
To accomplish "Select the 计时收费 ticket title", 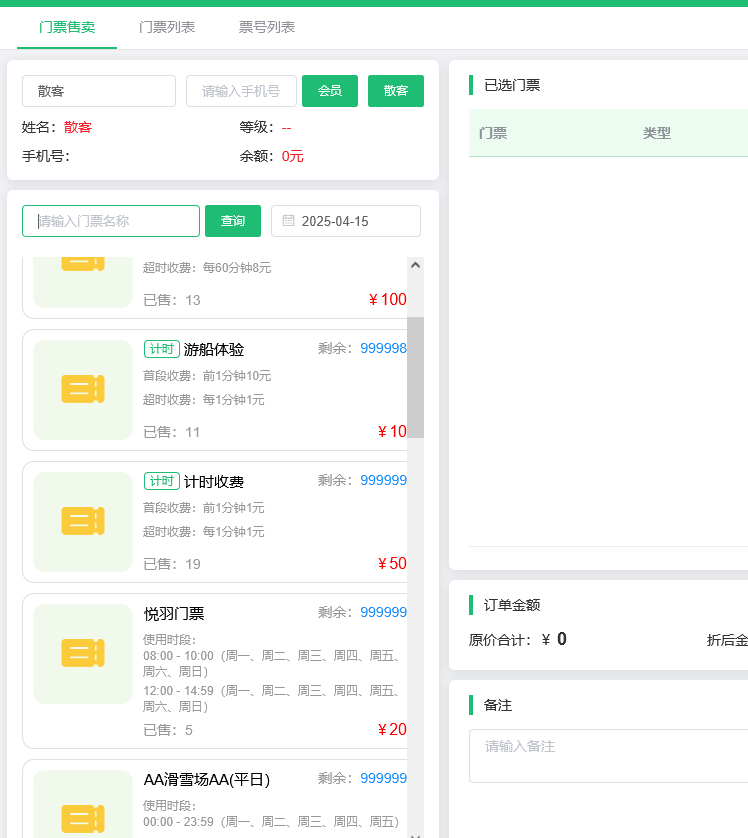I will [214, 482].
